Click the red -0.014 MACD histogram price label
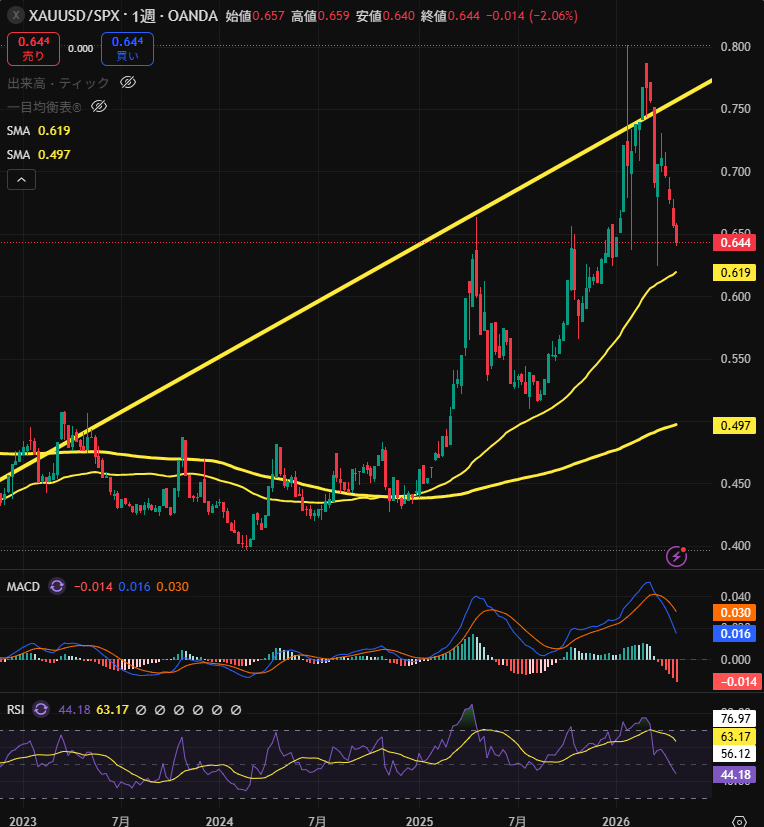The image size is (764, 827). (x=738, y=682)
